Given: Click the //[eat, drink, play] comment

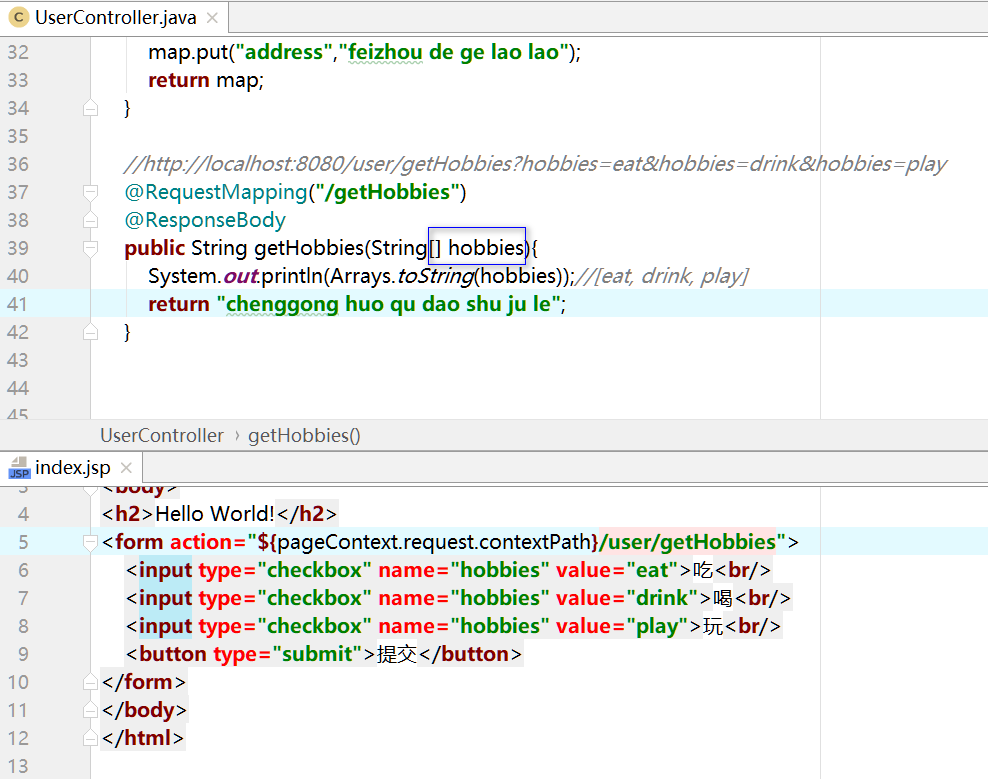Looking at the screenshot, I should pos(662,276).
